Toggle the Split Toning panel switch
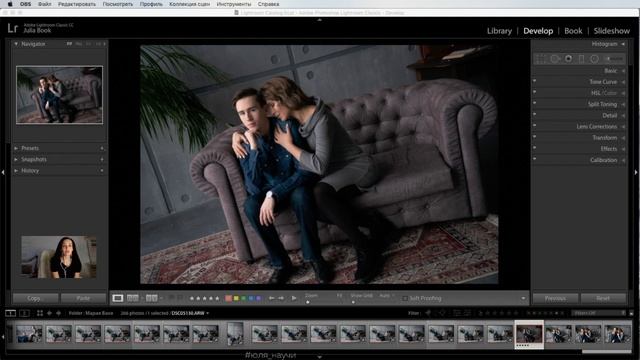The height and width of the screenshot is (360, 640). tap(535, 103)
